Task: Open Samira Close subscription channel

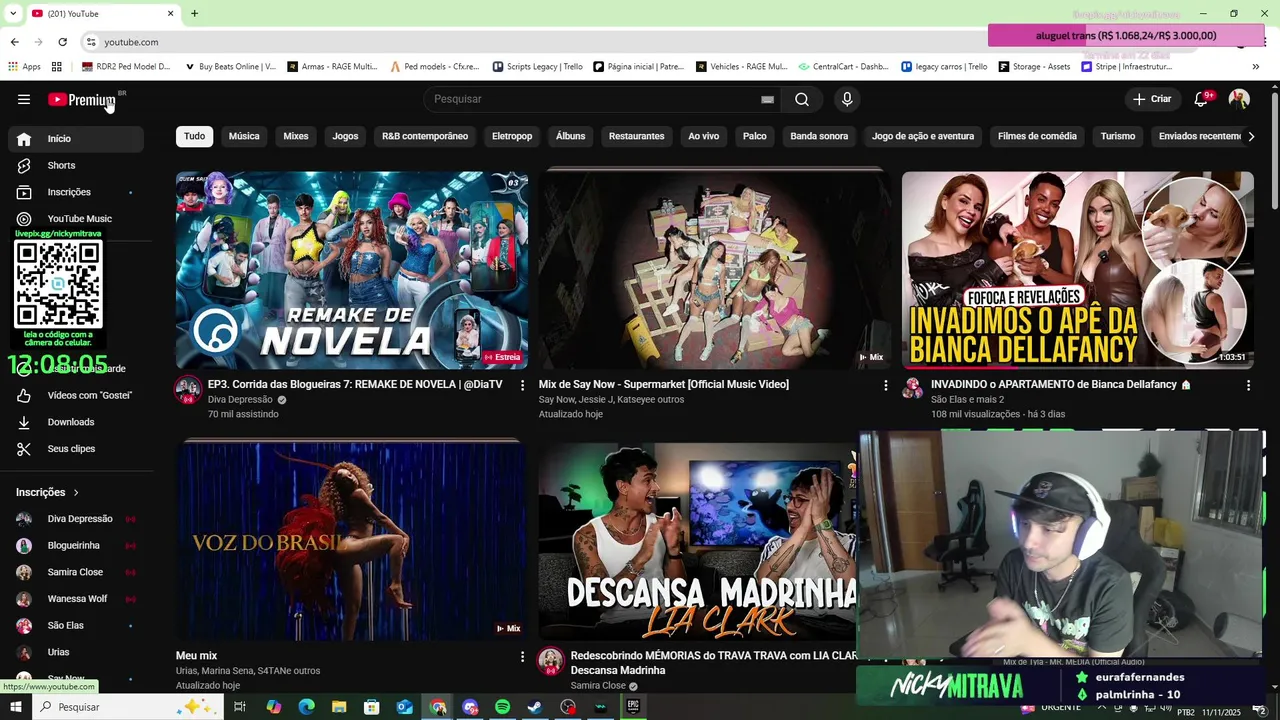Action: (76, 572)
